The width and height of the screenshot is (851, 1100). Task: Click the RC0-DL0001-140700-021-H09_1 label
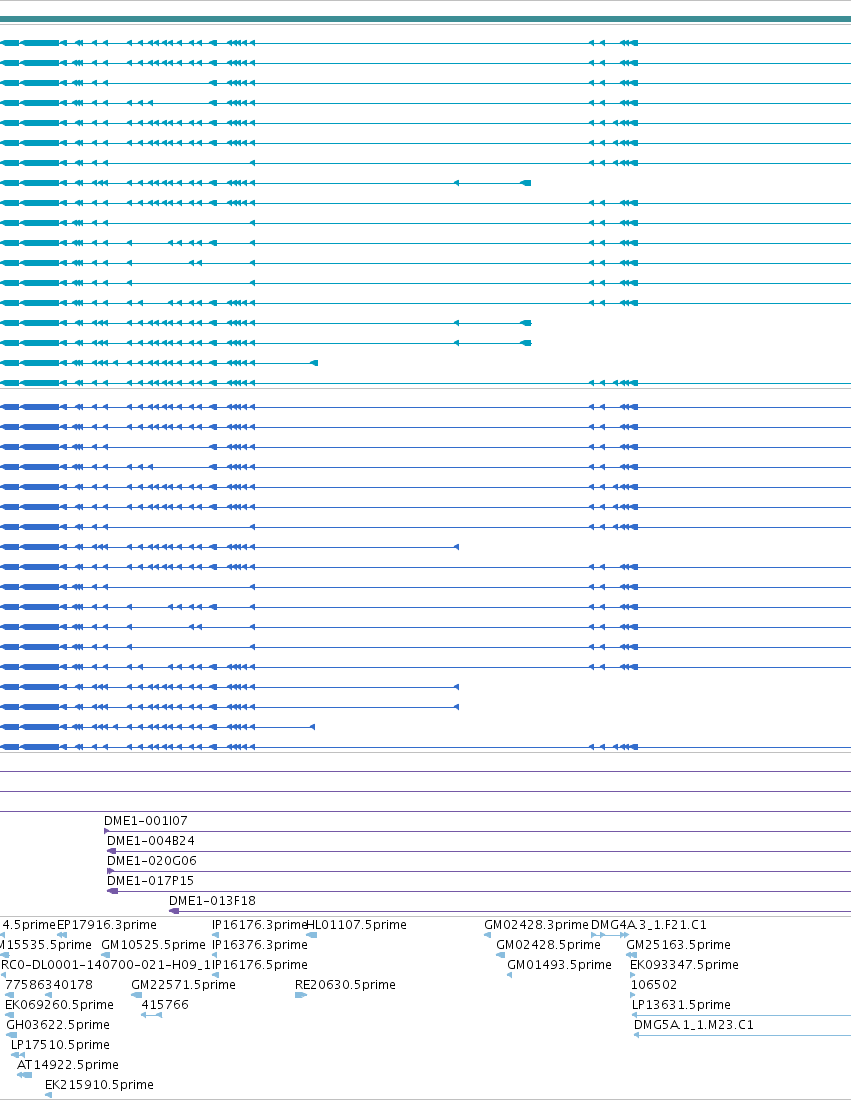pos(105,965)
